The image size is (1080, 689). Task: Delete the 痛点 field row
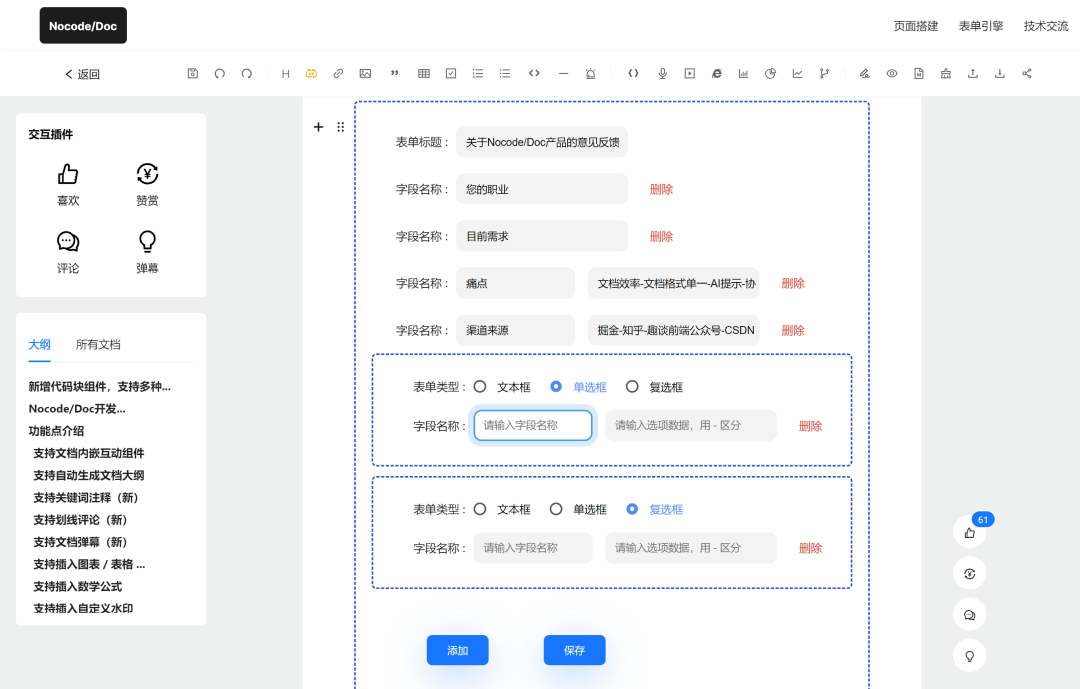click(792, 284)
